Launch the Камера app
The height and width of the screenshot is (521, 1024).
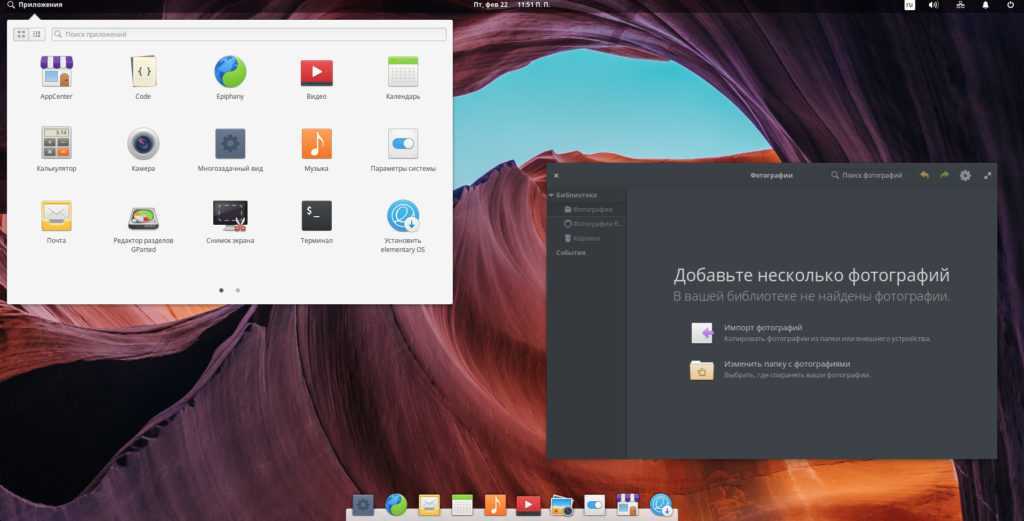143,144
